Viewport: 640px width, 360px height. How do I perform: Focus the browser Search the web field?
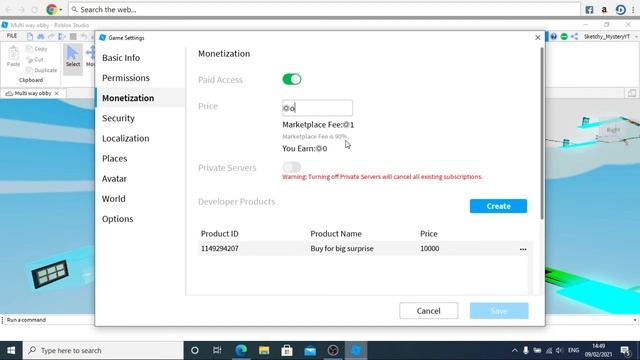[324, 9]
